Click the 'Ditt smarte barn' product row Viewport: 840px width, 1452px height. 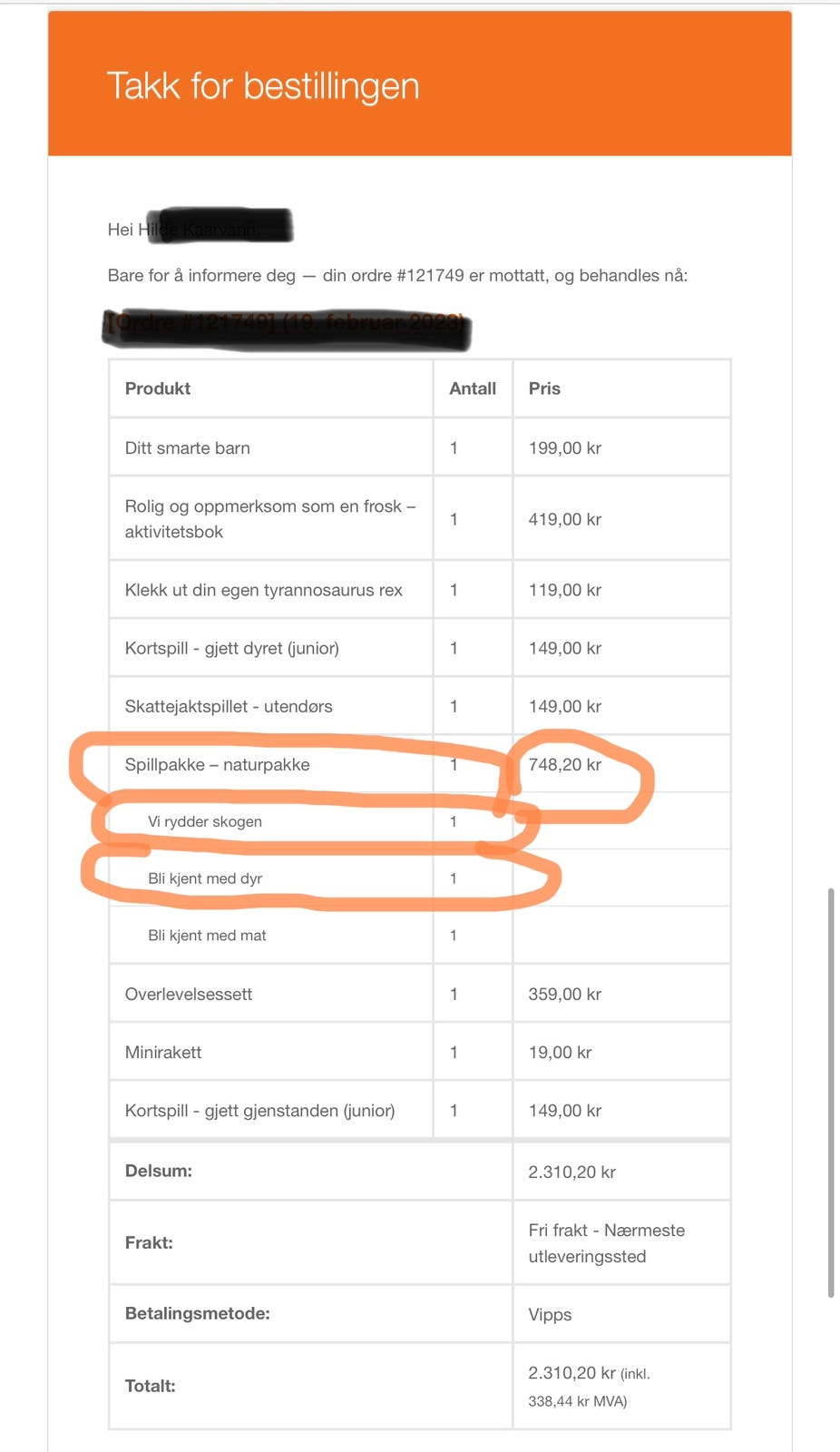pos(188,448)
